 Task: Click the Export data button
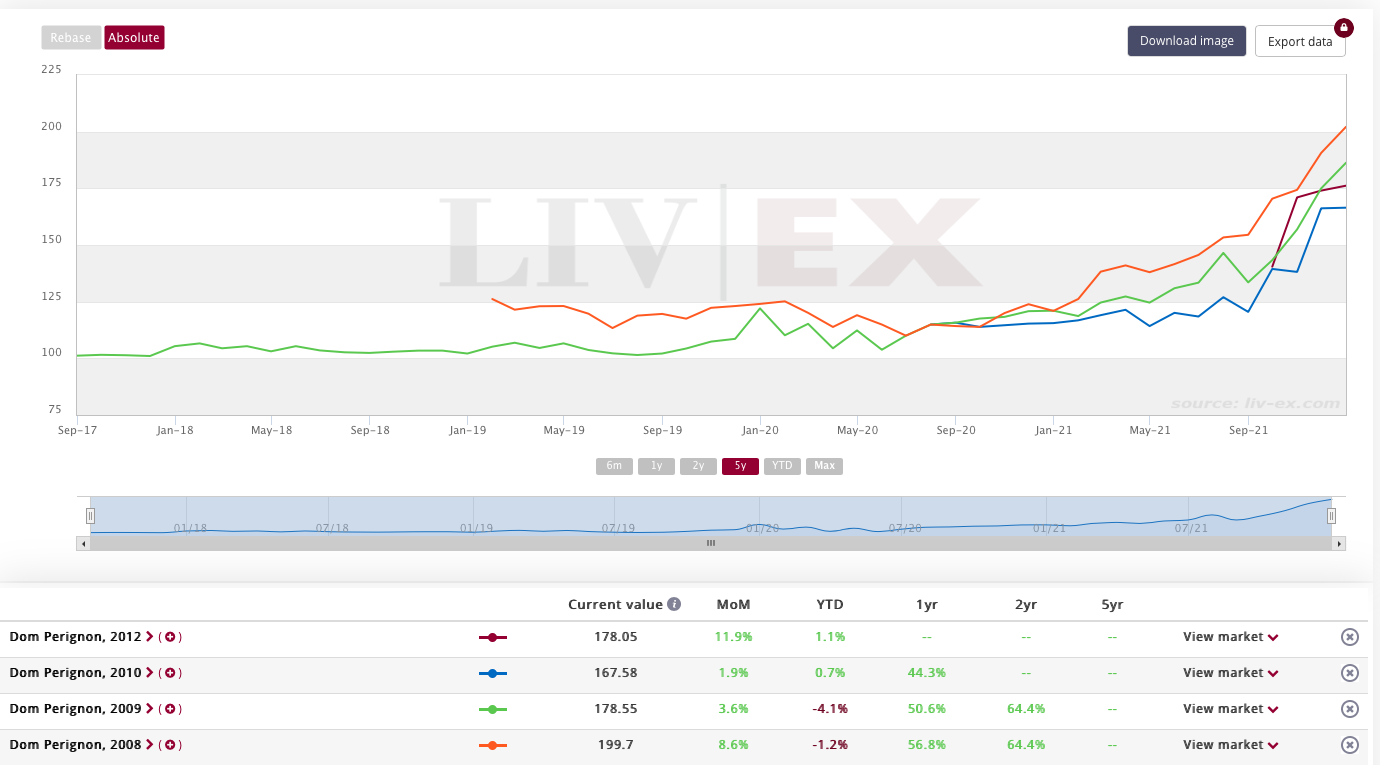(x=1300, y=41)
